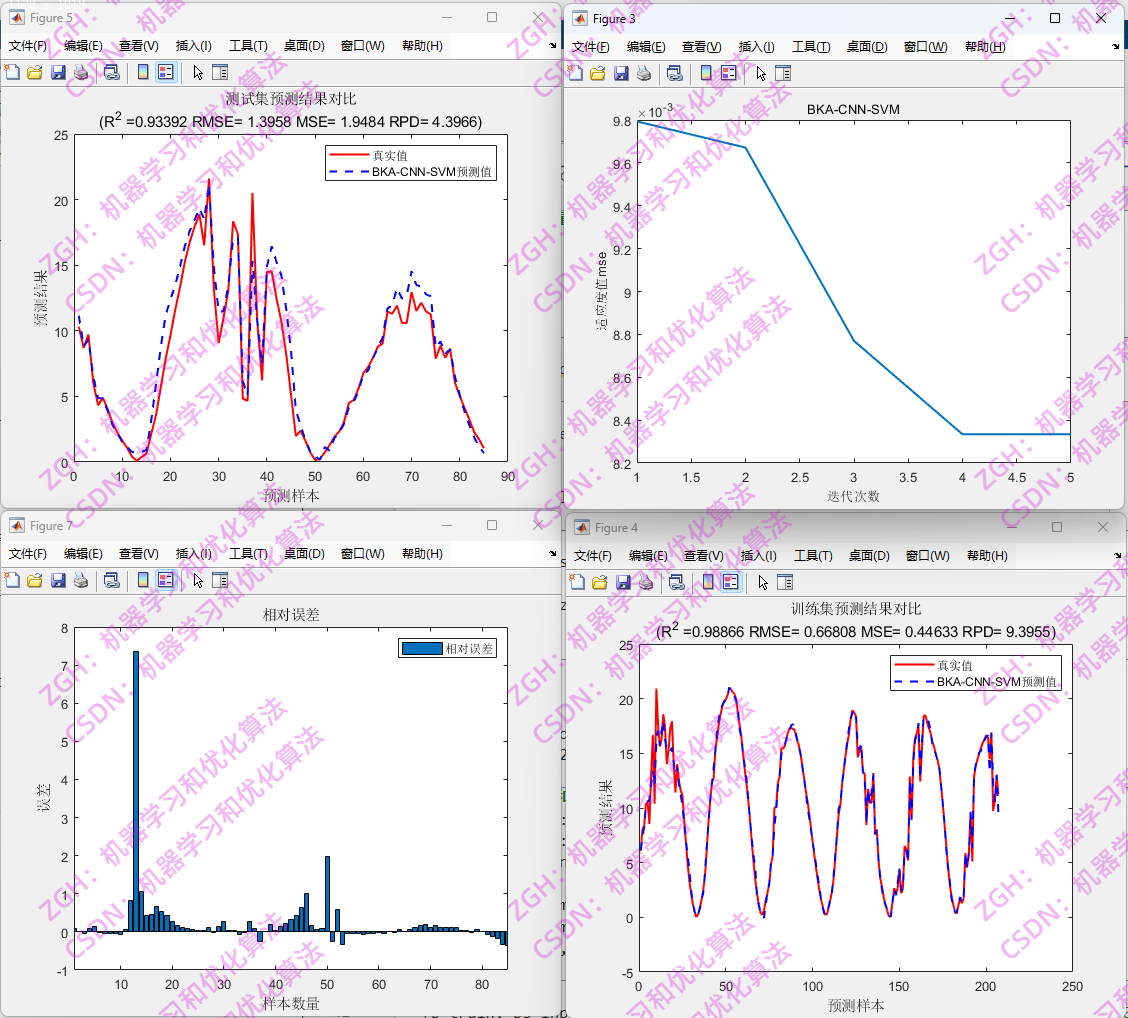Open Property Inspector icon in Figure 3
The image size is (1128, 1018).
pyautogui.click(x=783, y=73)
